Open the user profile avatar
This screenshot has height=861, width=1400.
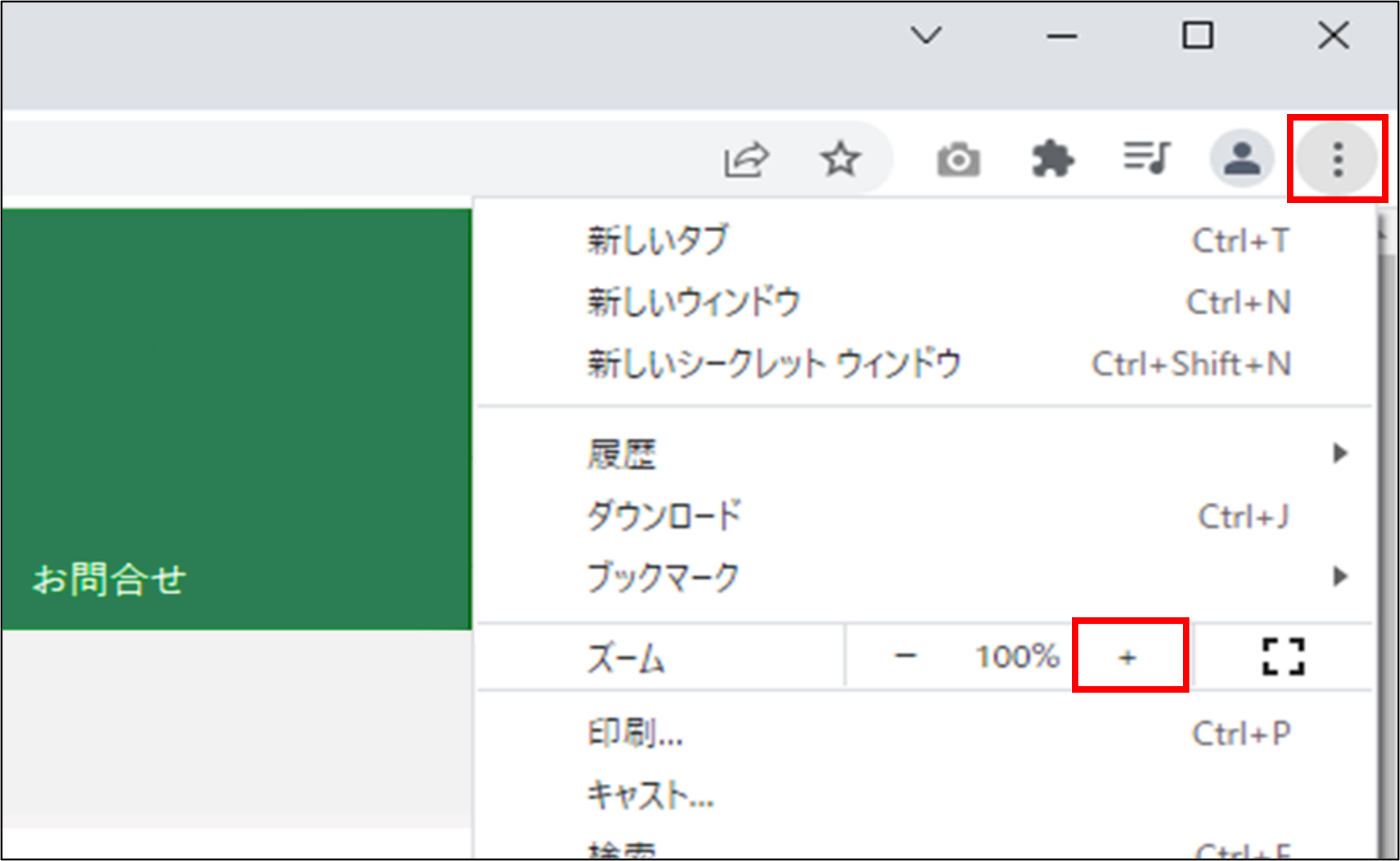pos(1241,159)
